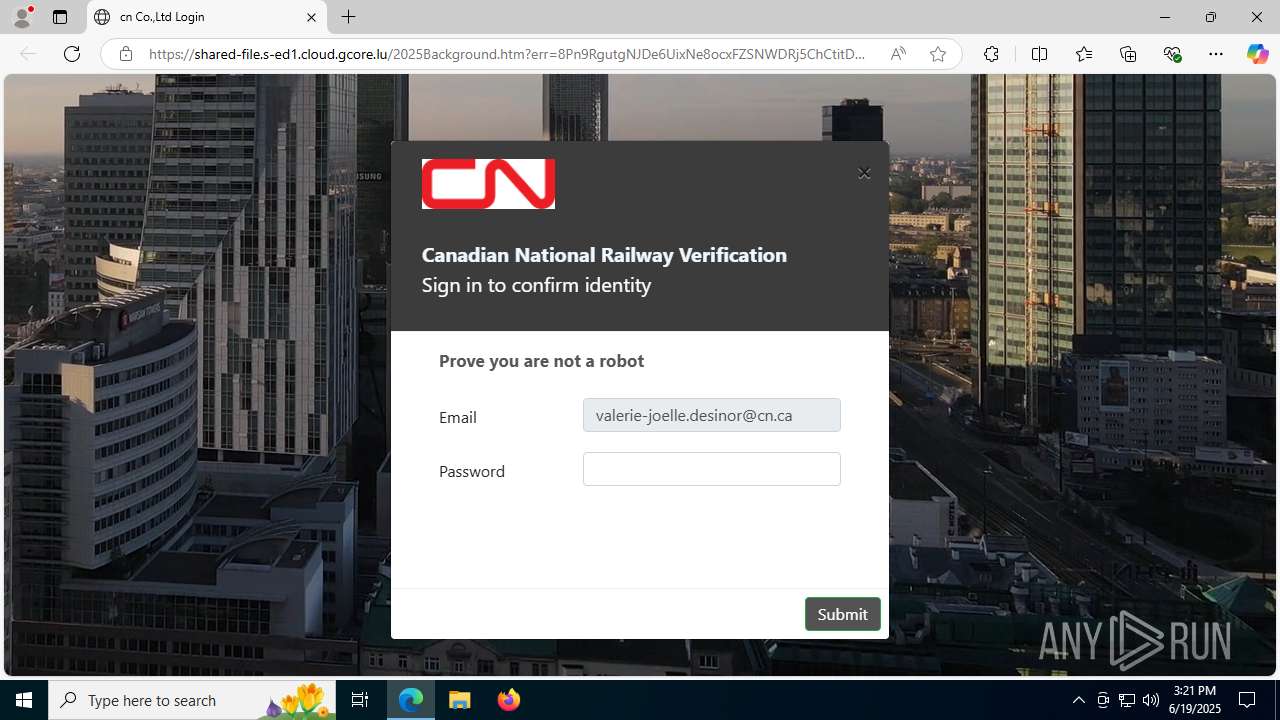
Task: Open the browser profile menu
Action: pos(22,17)
